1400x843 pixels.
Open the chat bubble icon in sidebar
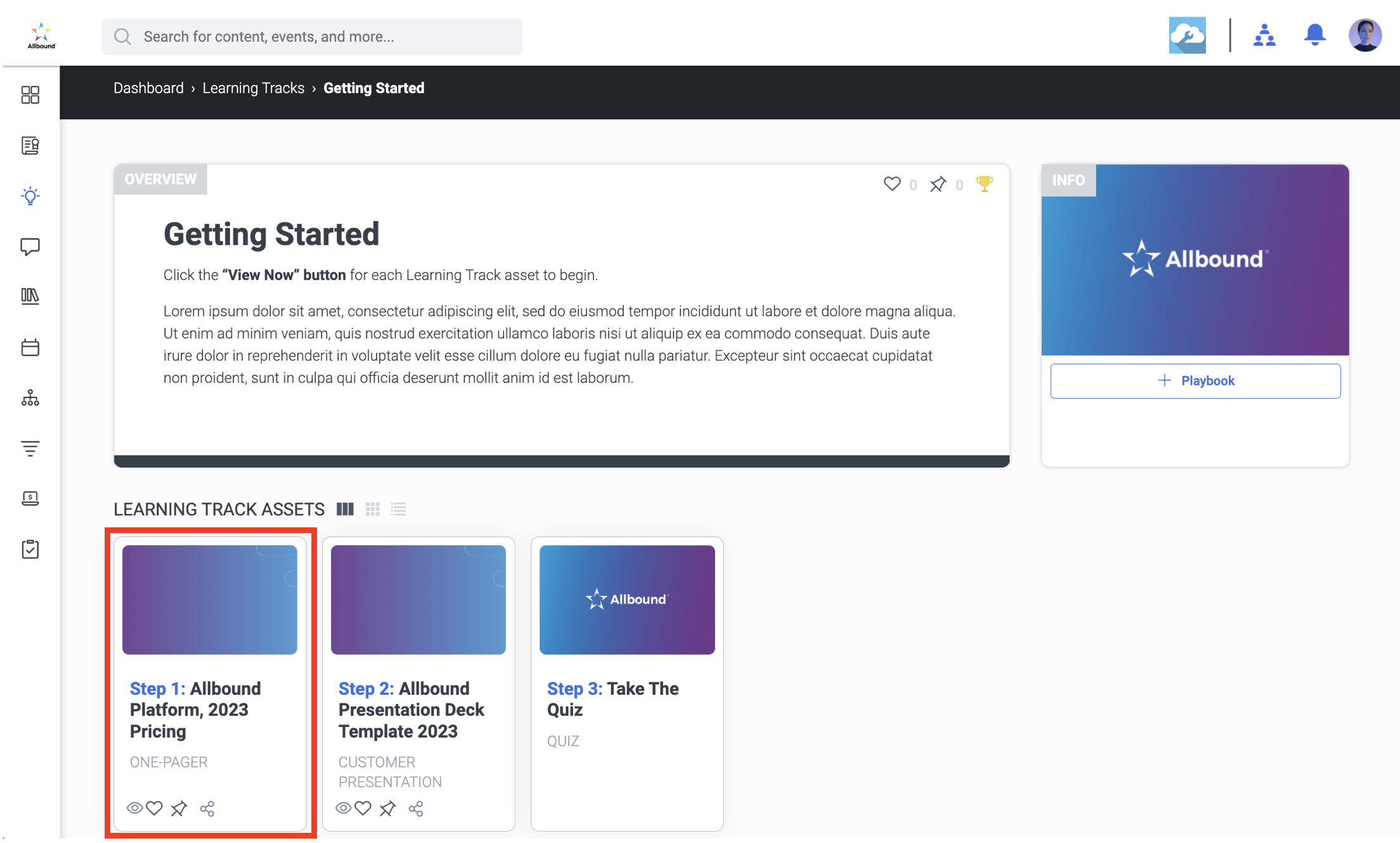pos(30,247)
